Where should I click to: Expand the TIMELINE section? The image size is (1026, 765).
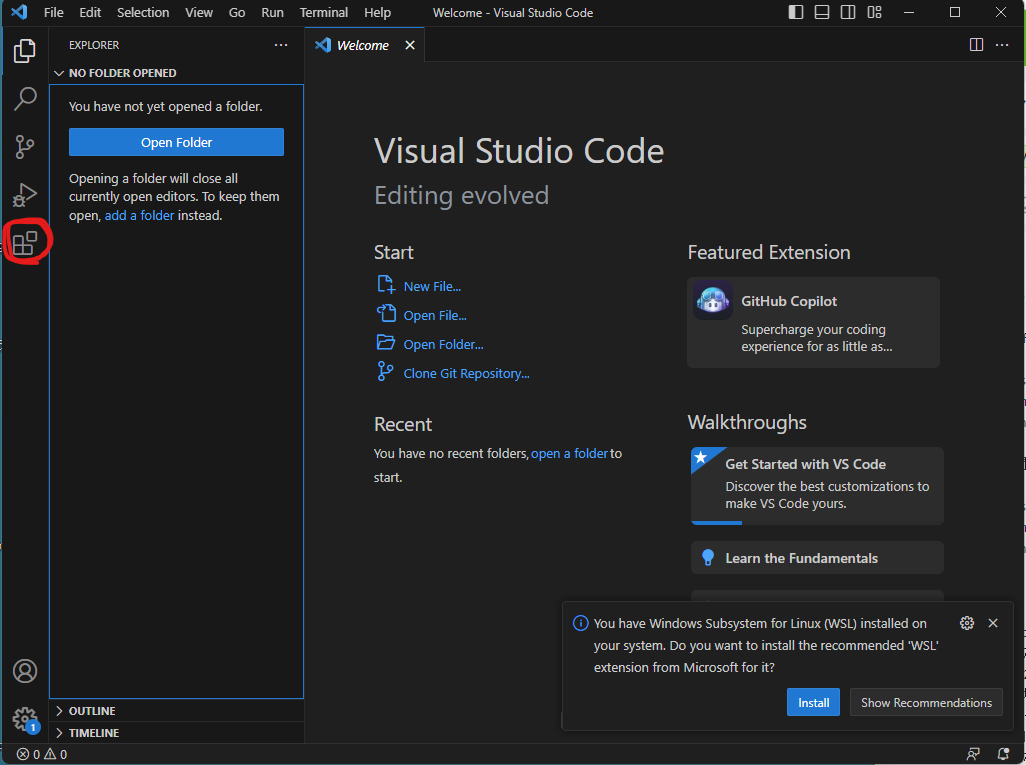(176, 733)
